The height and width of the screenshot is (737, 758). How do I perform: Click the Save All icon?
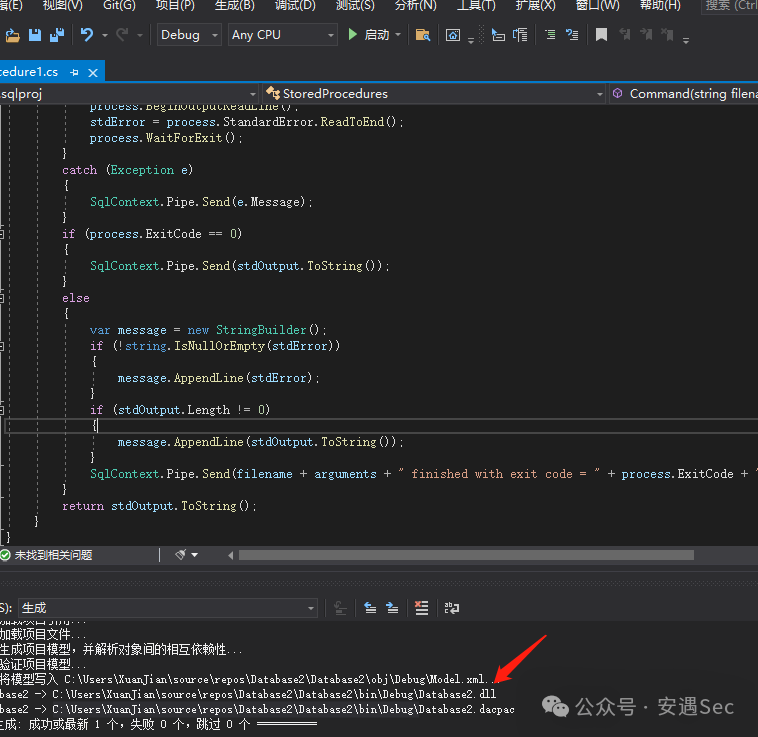pyautogui.click(x=56, y=35)
